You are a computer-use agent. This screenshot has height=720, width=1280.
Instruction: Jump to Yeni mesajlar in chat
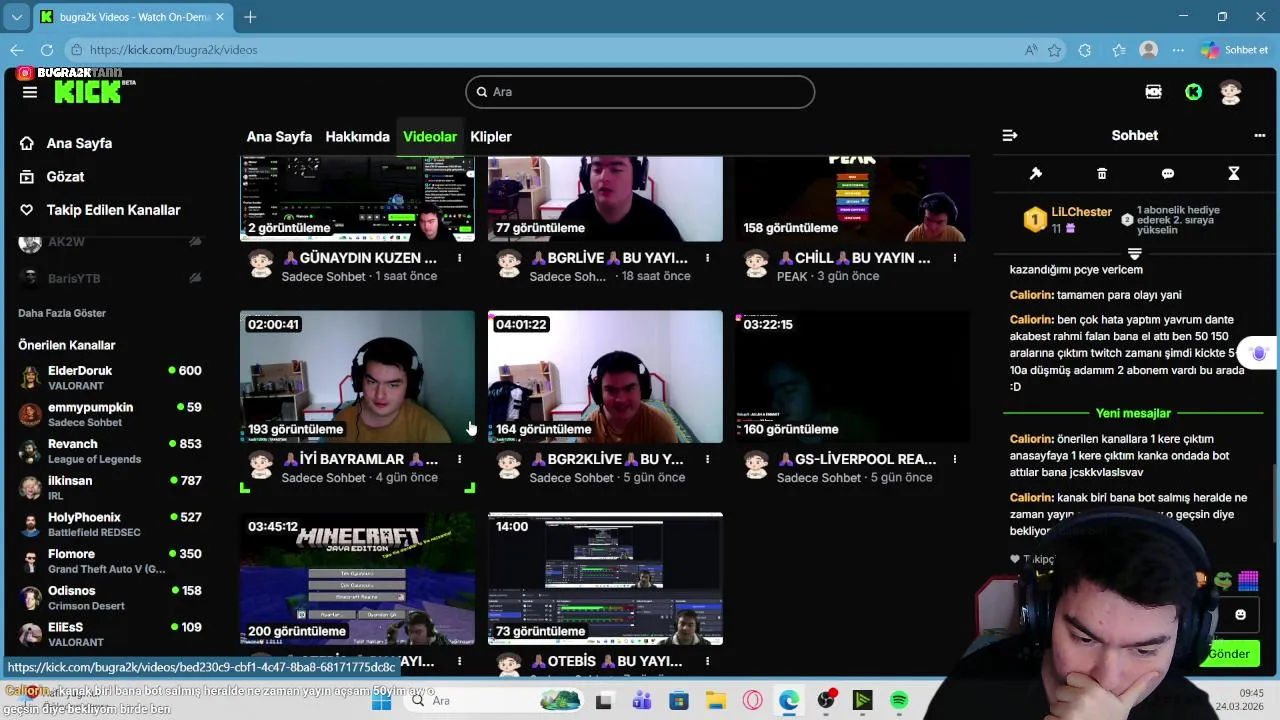[1133, 413]
